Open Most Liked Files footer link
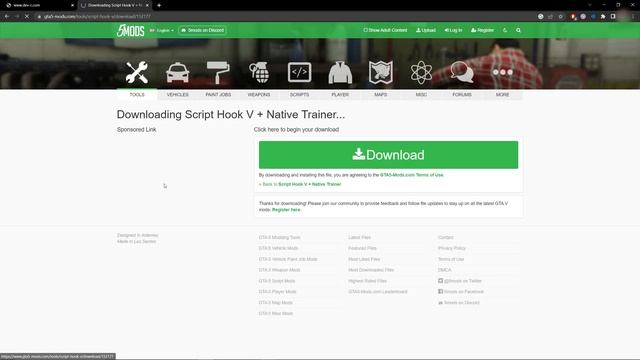The height and width of the screenshot is (360, 640). click(364, 259)
